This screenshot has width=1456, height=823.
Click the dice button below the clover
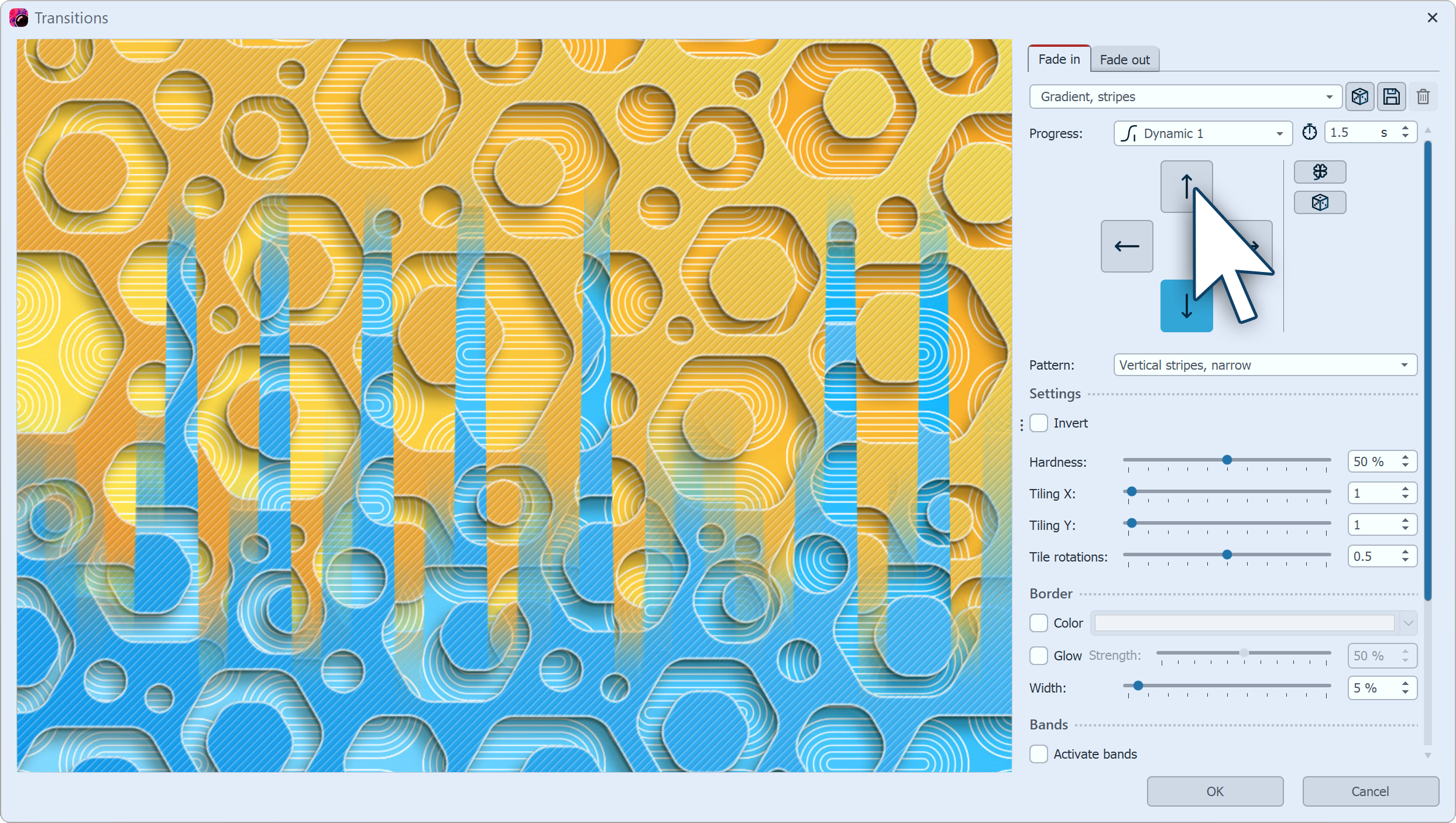(x=1320, y=202)
